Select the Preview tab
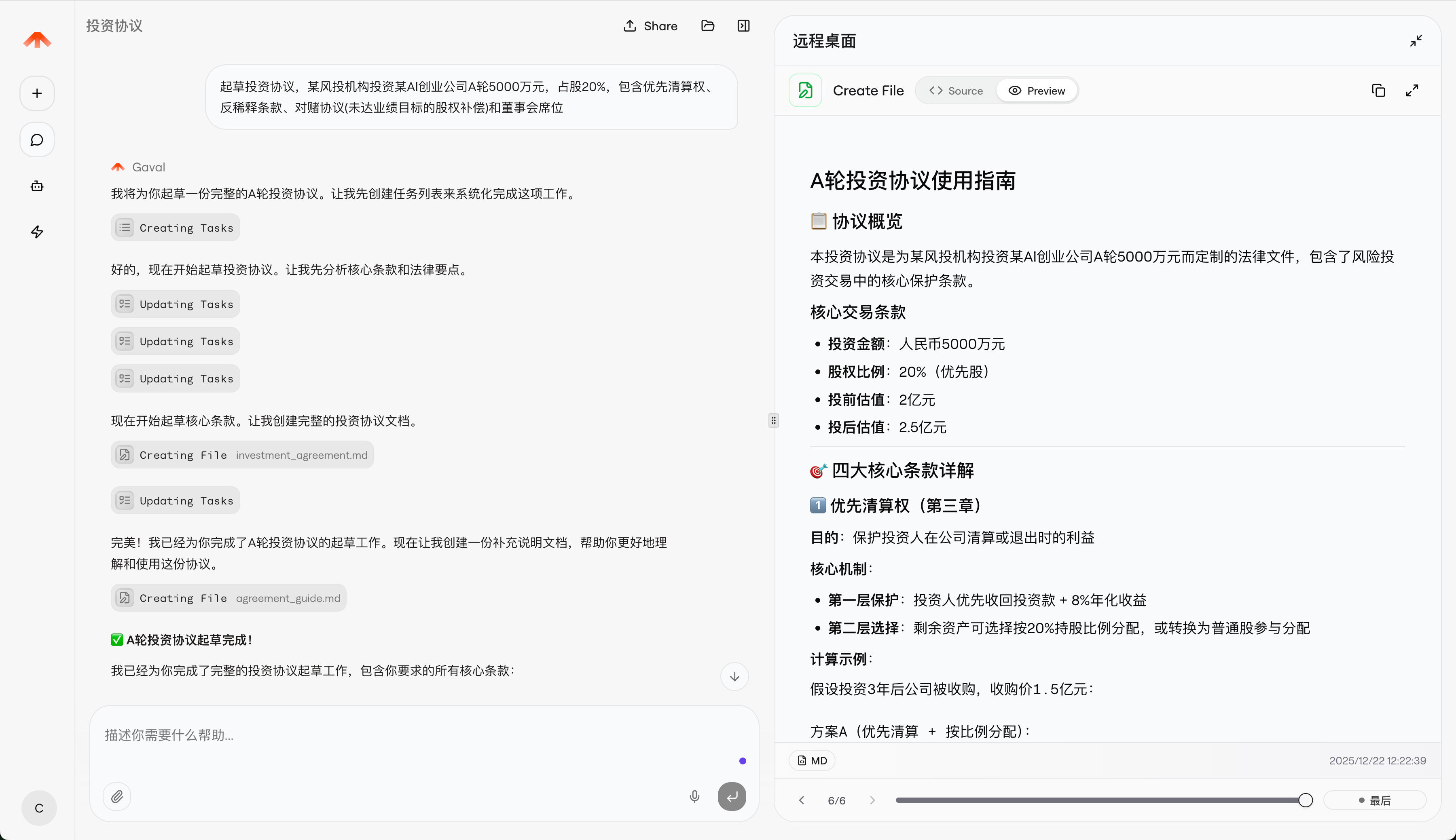The width and height of the screenshot is (1456, 840). 1037,91
